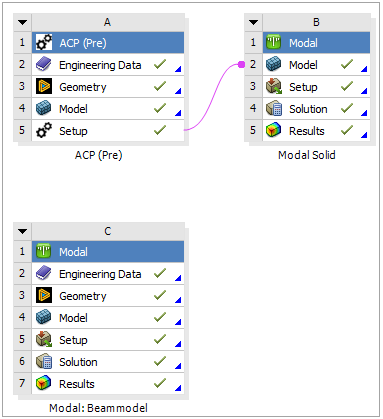The width and height of the screenshot is (383, 419).
Task: Click the Geometry icon in Beammodel system
Action: [44, 295]
